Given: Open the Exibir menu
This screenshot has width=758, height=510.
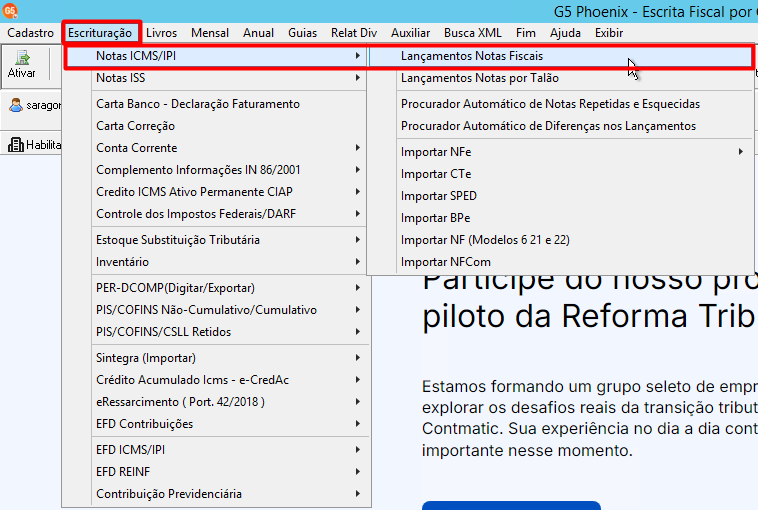Looking at the screenshot, I should click(609, 33).
